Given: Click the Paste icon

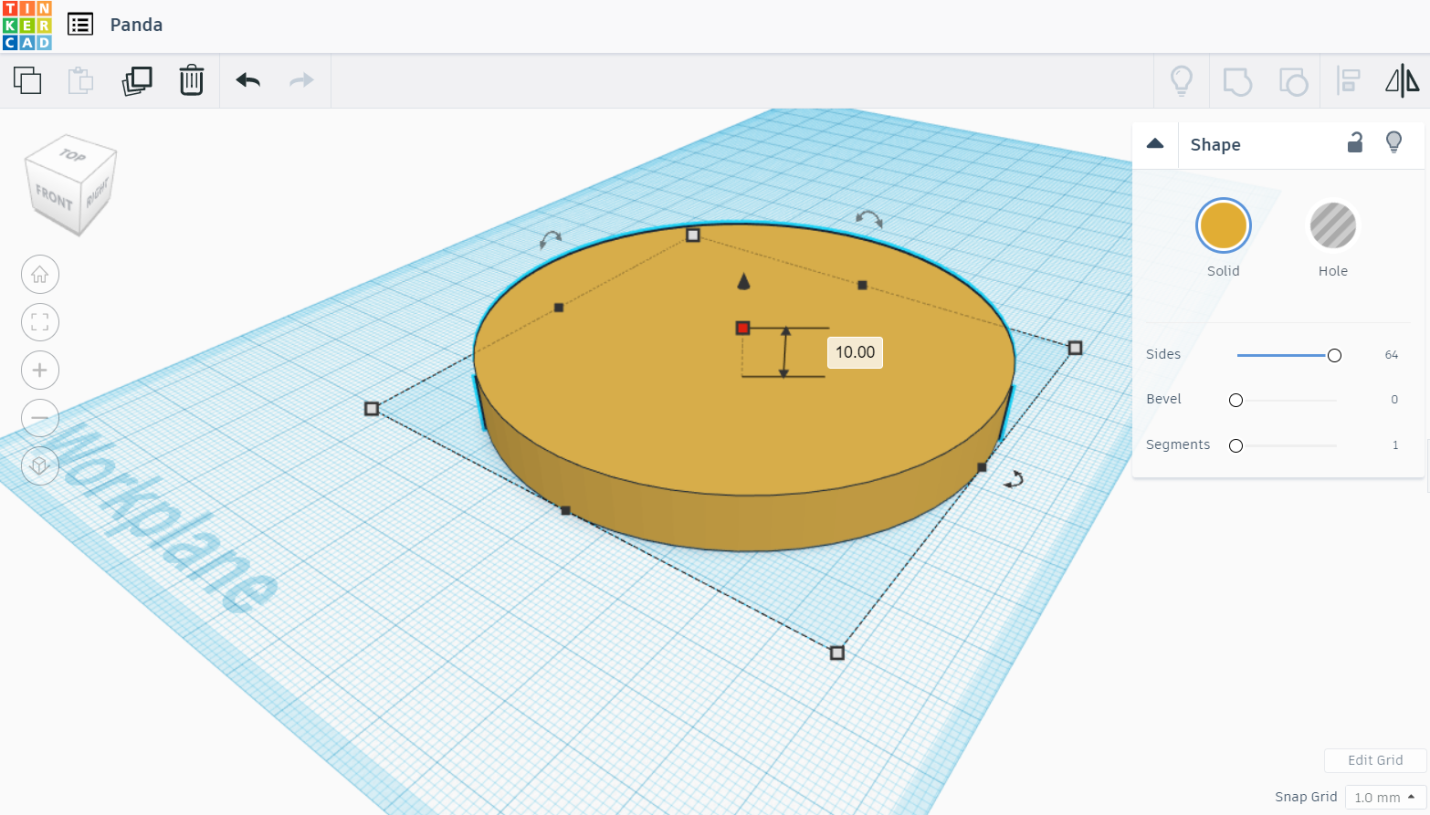Looking at the screenshot, I should [x=81, y=80].
